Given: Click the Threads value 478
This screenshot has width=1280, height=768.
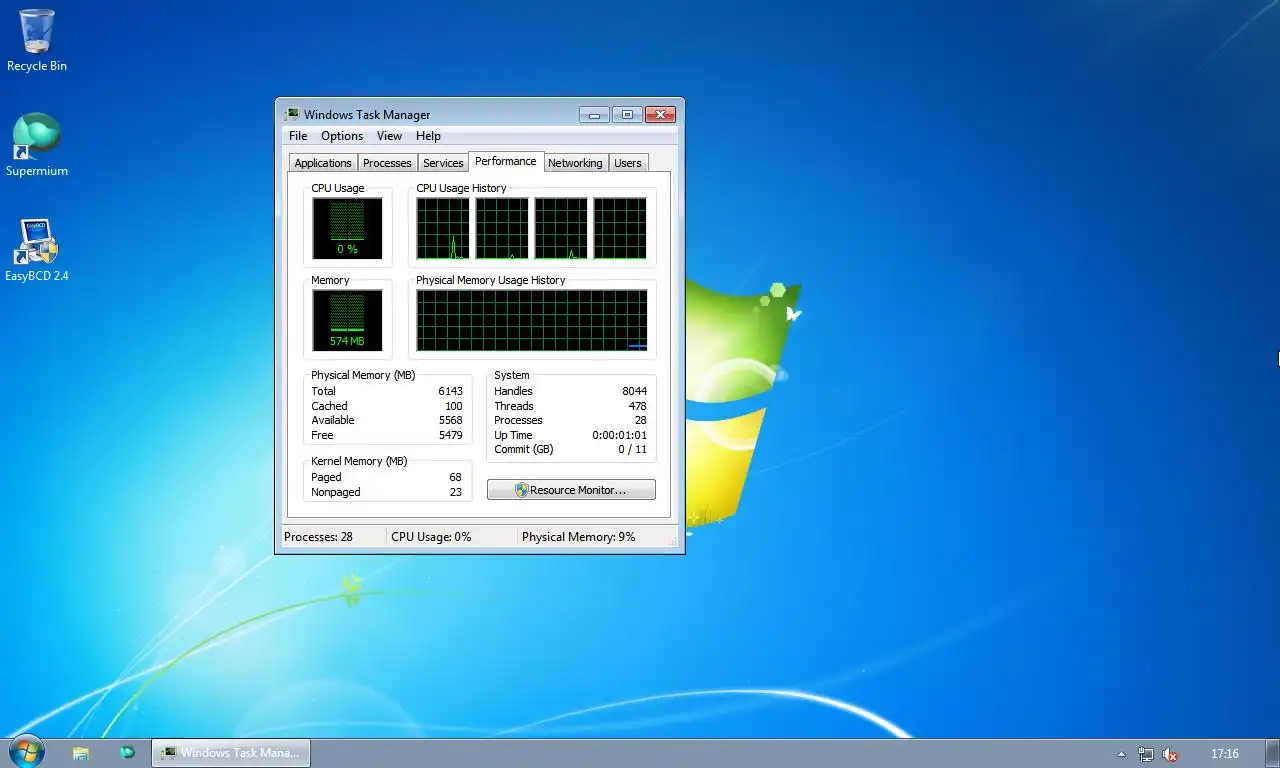Looking at the screenshot, I should [637, 406].
